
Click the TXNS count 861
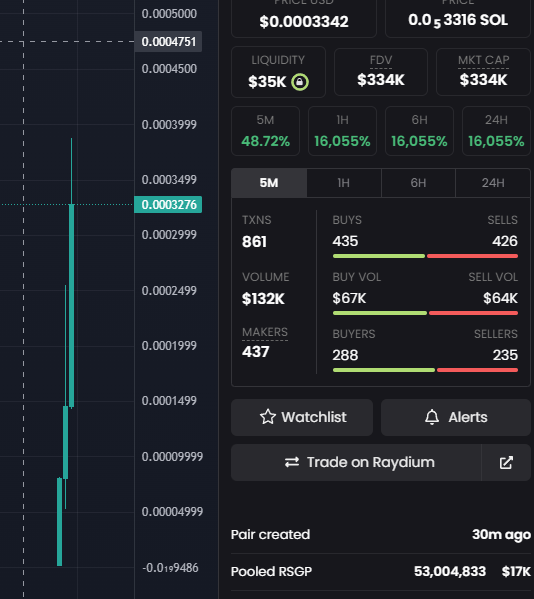pos(254,242)
